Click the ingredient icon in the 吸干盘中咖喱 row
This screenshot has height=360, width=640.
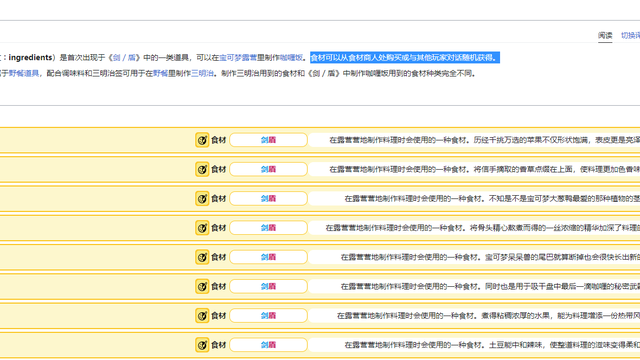pos(202,287)
